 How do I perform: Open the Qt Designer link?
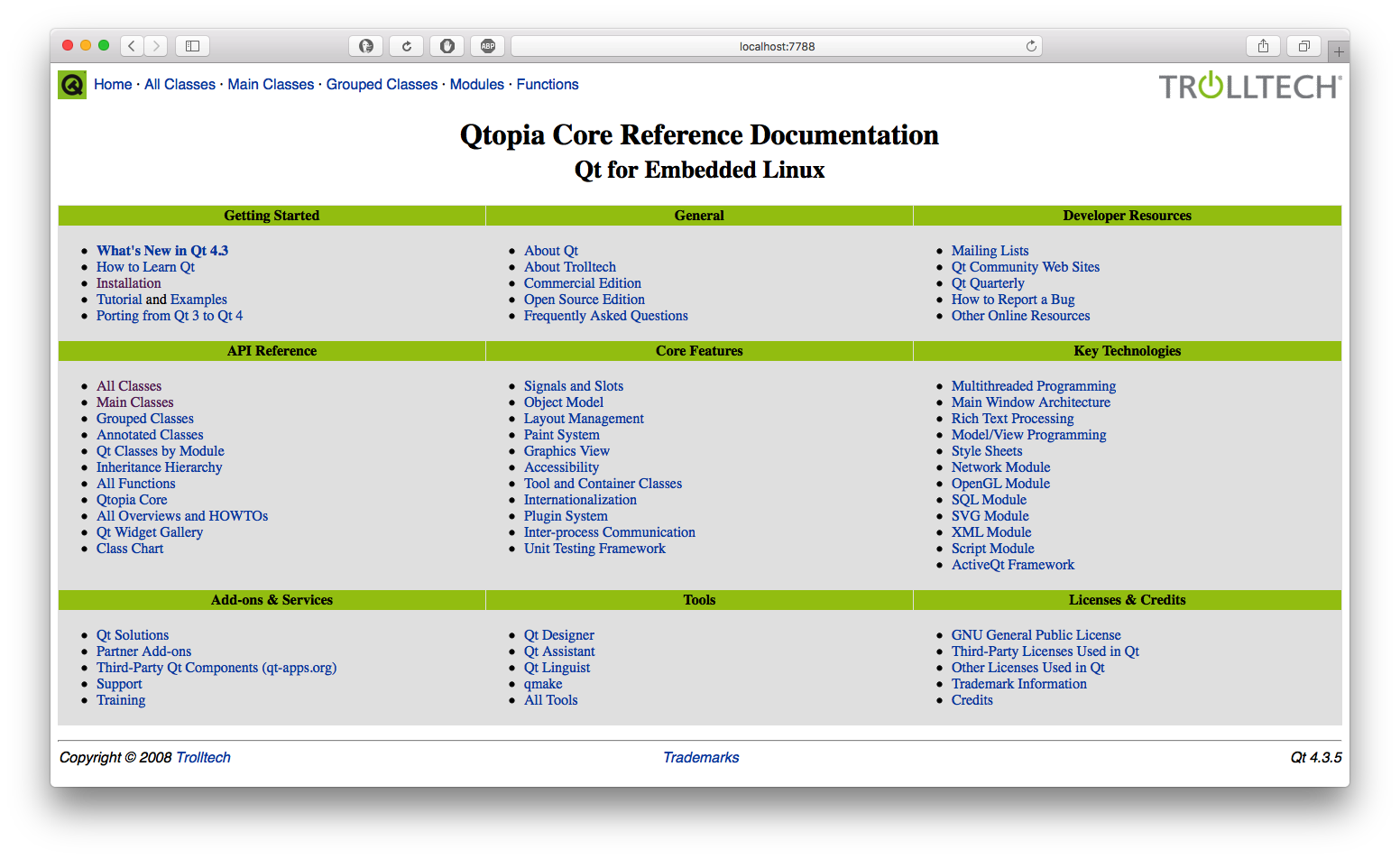click(559, 635)
